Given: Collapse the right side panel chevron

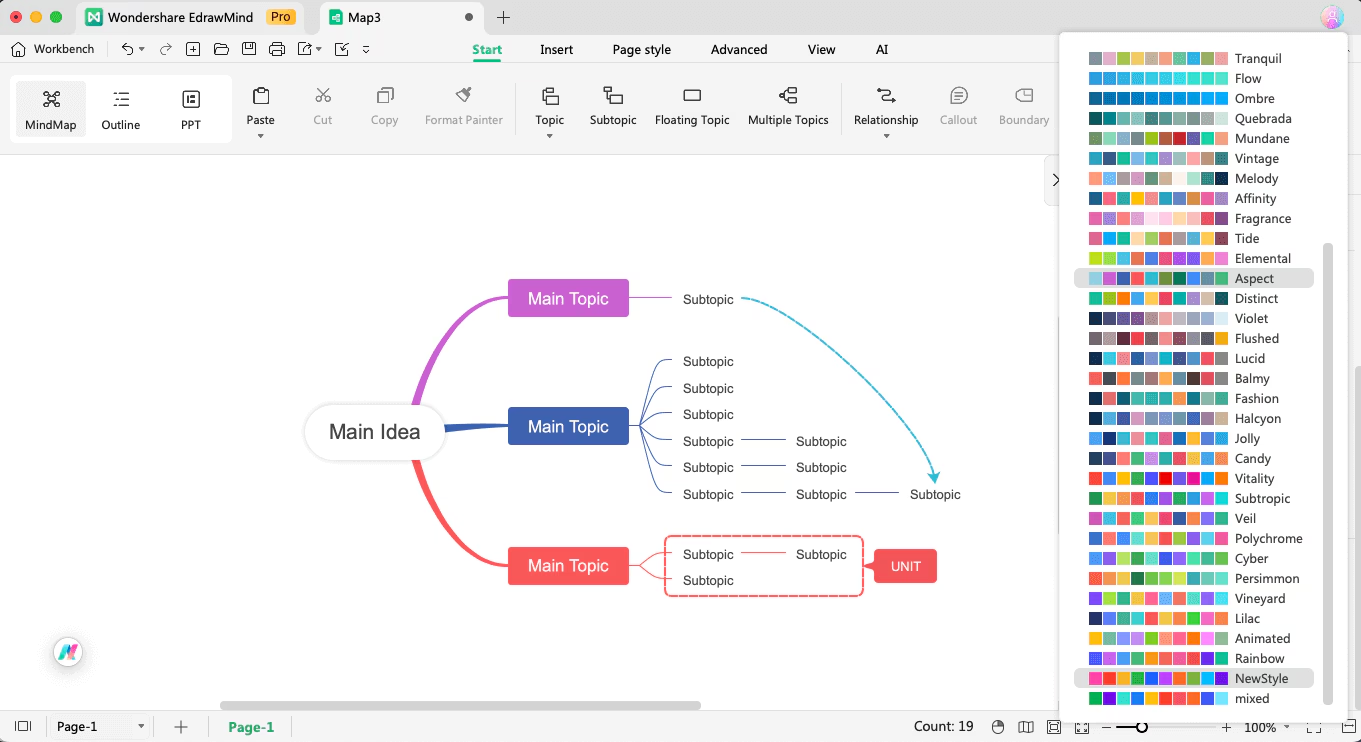Looking at the screenshot, I should tap(1055, 180).
